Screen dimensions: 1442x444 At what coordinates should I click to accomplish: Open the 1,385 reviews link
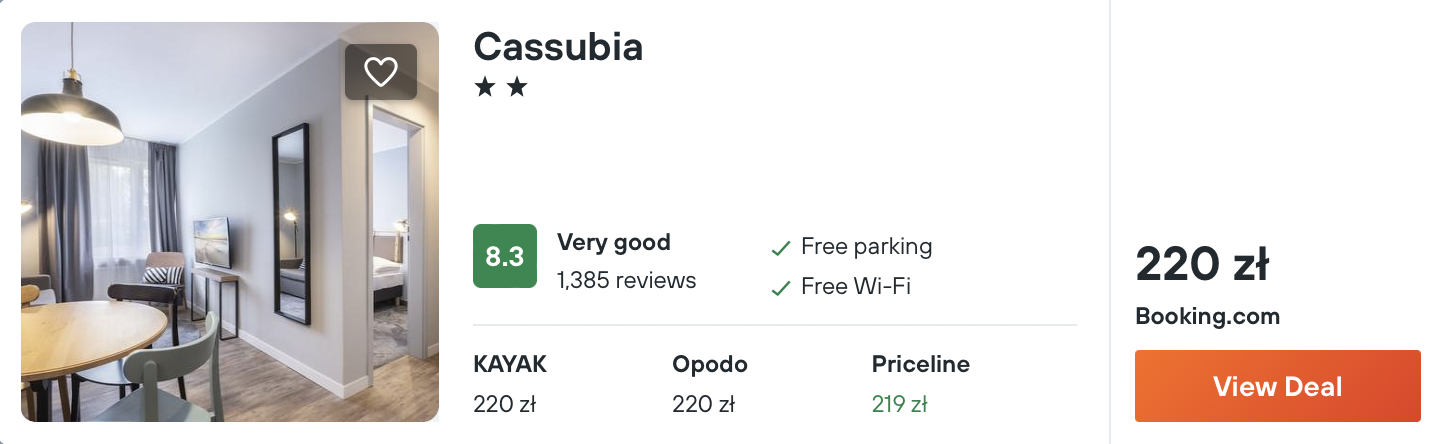point(626,280)
